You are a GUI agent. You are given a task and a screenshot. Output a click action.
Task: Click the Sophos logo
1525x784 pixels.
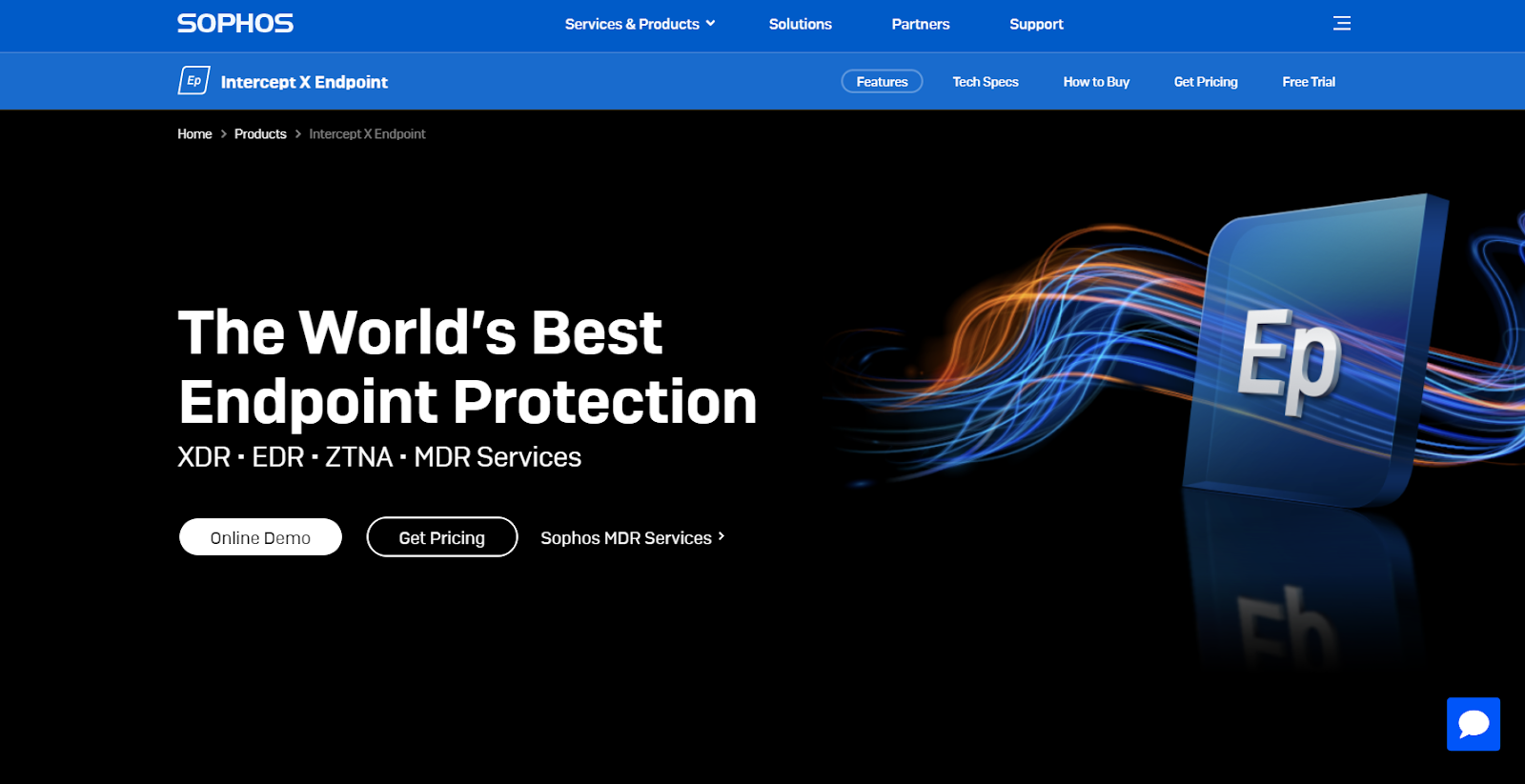click(235, 24)
